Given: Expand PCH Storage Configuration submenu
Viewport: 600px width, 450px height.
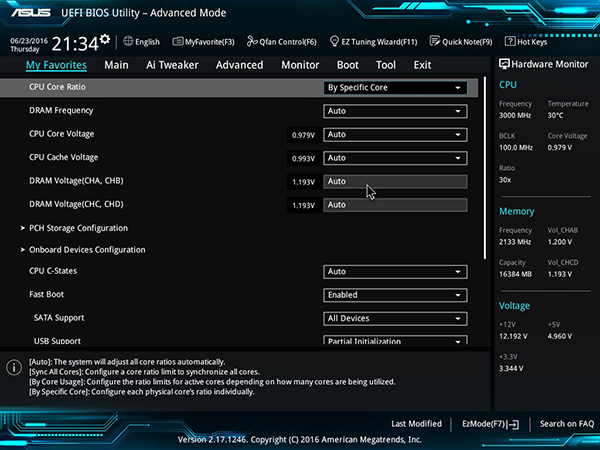Looking at the screenshot, I should [x=78, y=228].
